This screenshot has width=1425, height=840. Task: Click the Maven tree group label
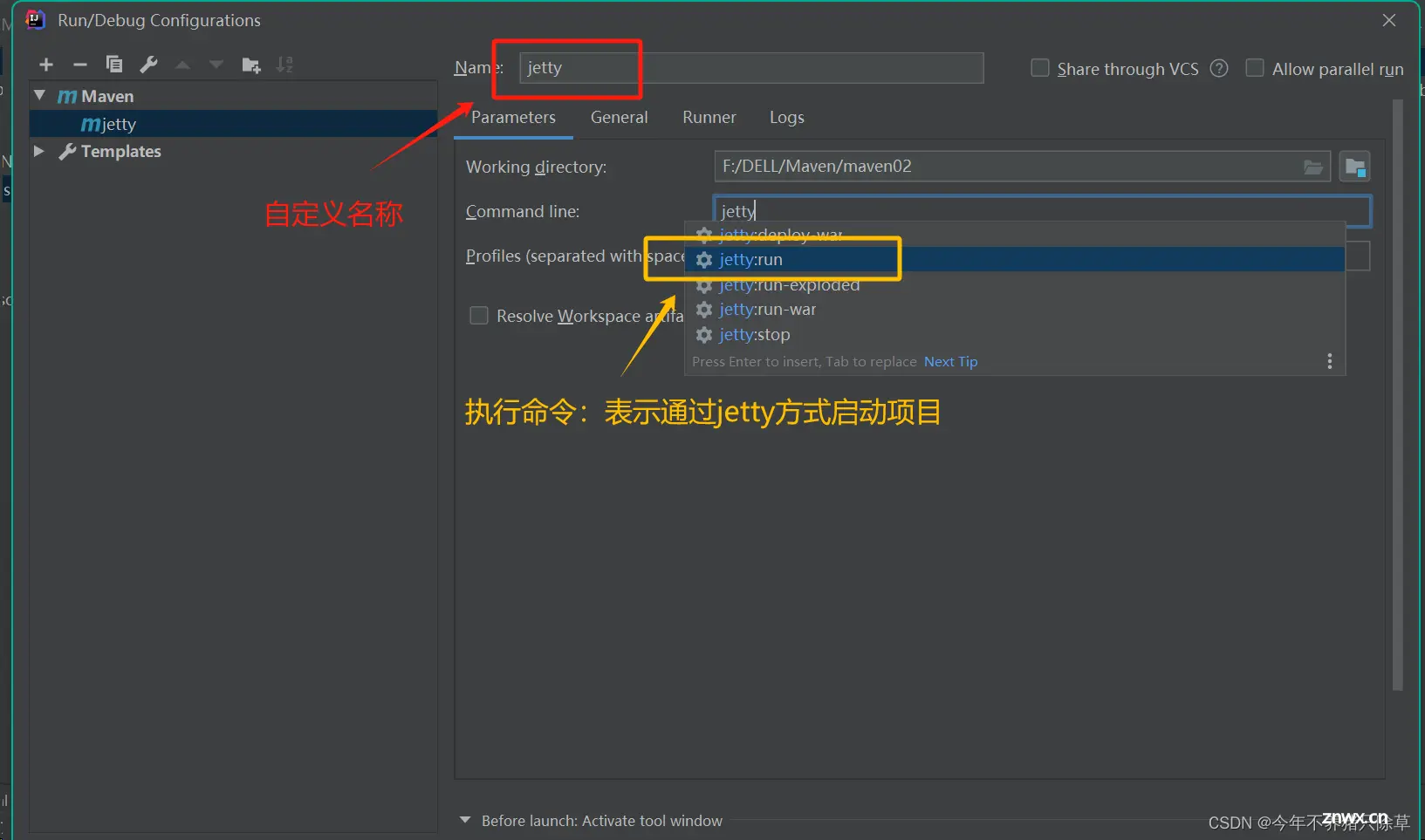point(107,96)
